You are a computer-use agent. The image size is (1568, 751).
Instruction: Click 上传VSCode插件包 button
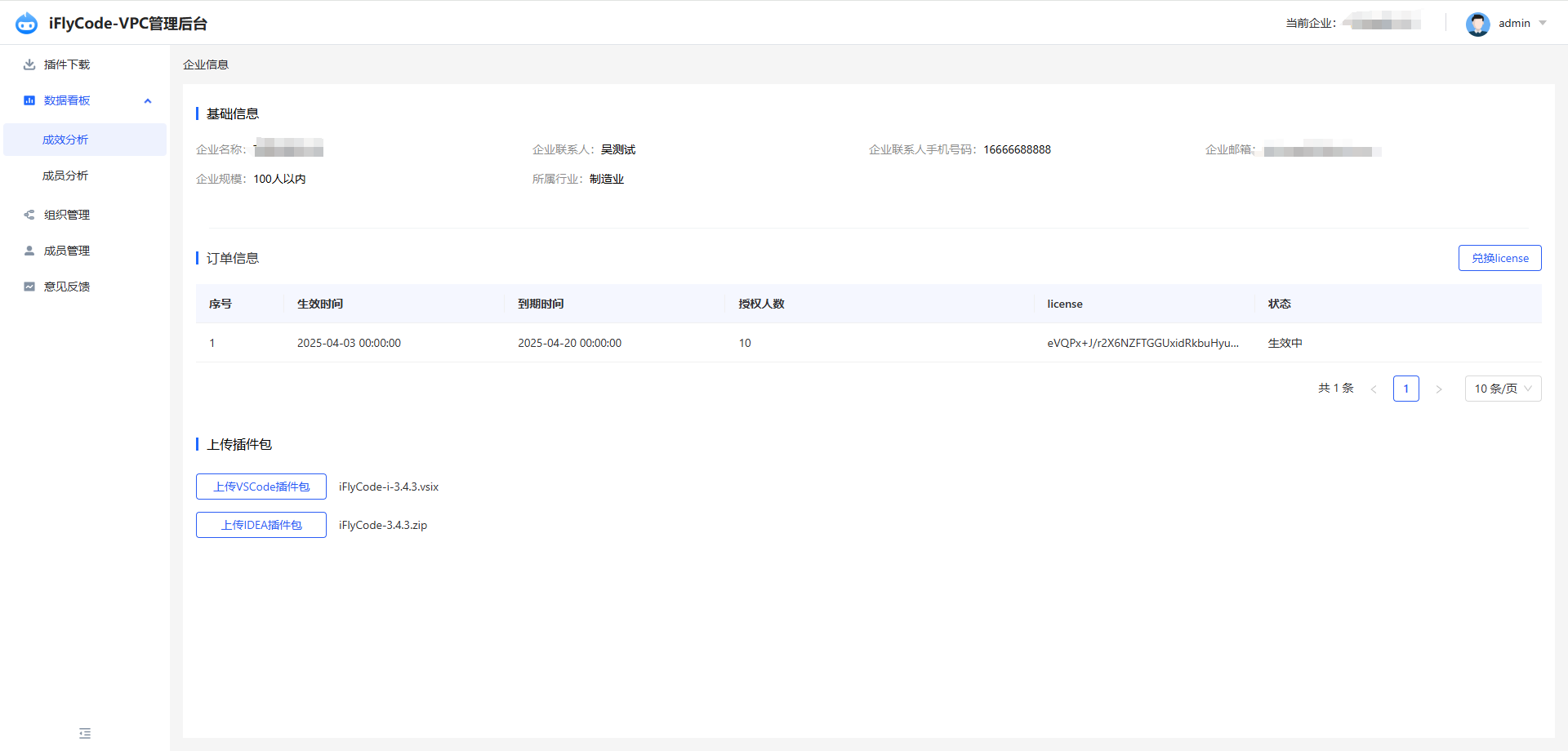(x=261, y=487)
